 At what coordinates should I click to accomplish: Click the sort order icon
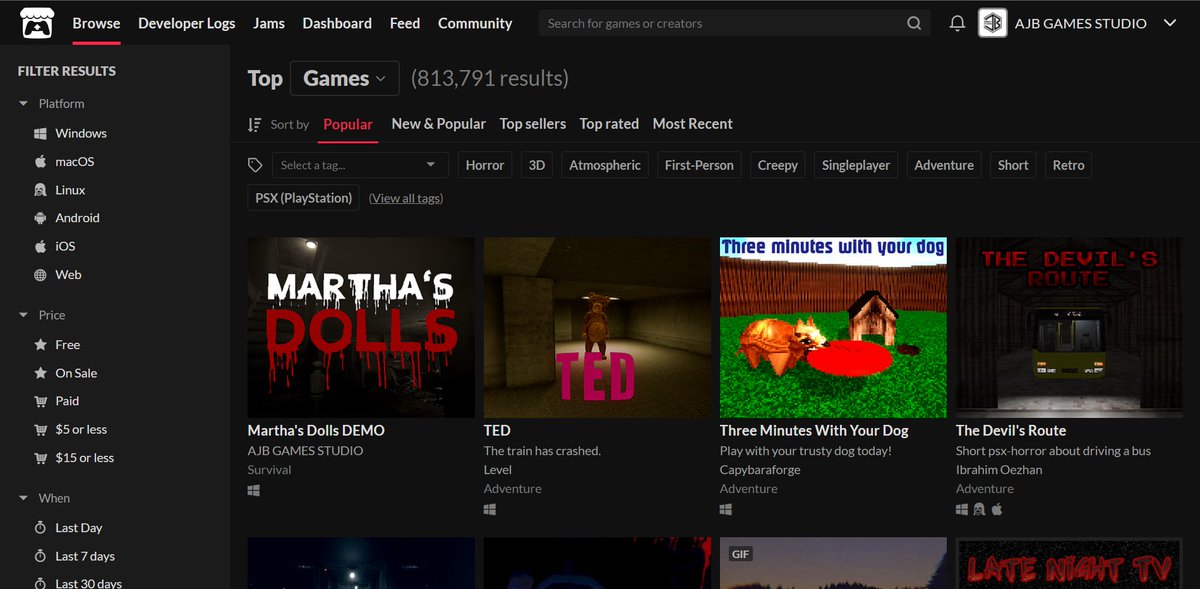[255, 124]
